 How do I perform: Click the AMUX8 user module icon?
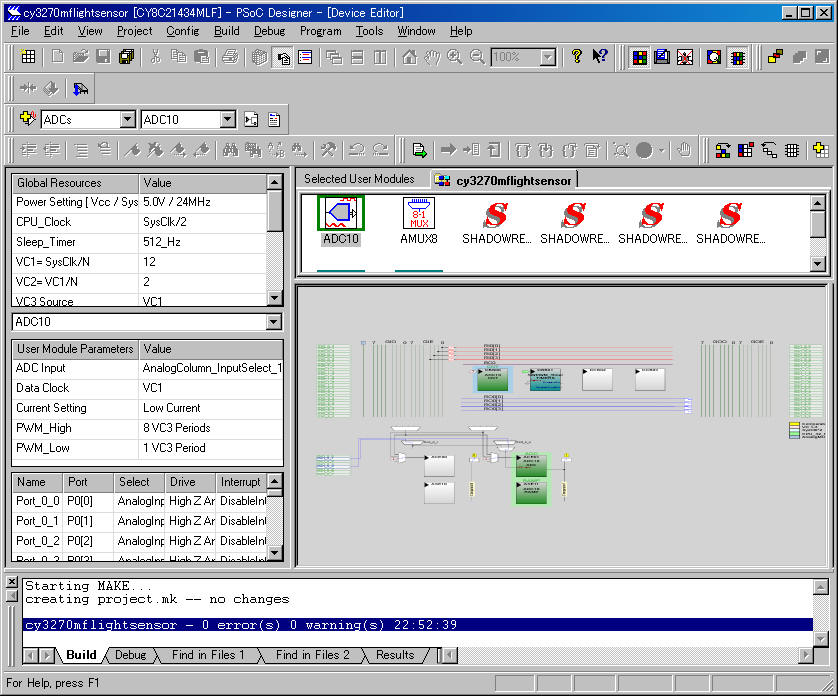pos(418,213)
